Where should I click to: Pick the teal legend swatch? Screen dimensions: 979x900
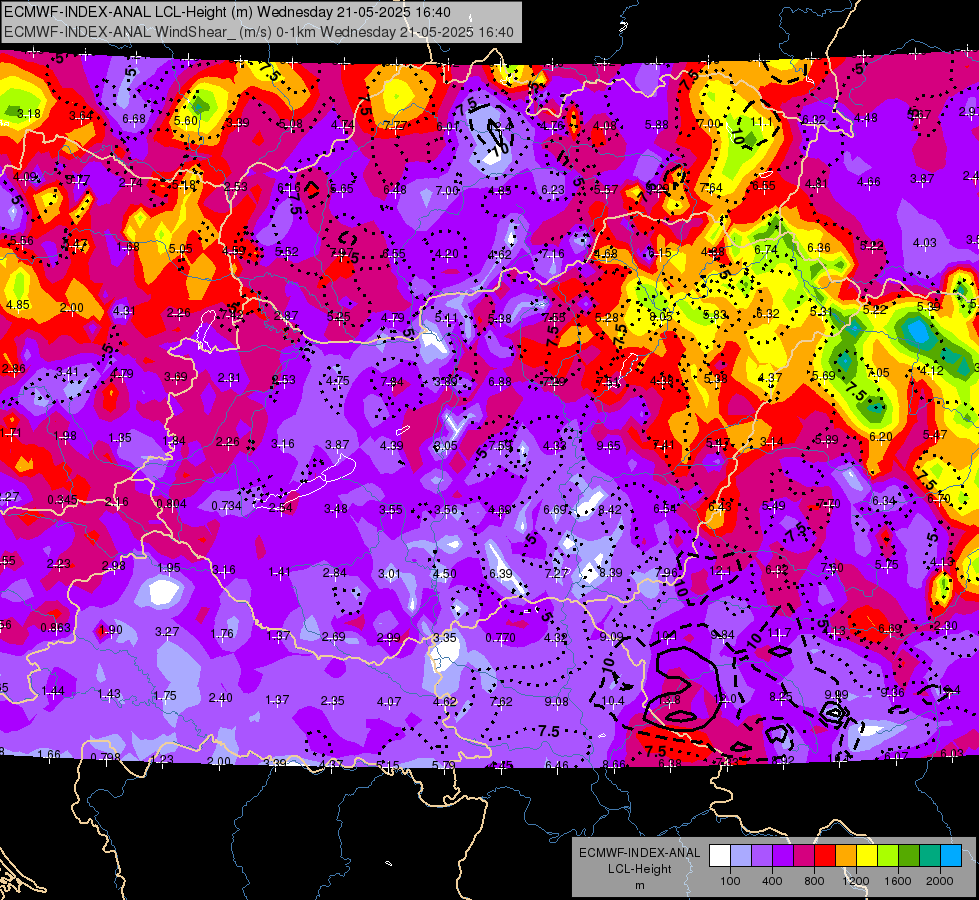930,856
